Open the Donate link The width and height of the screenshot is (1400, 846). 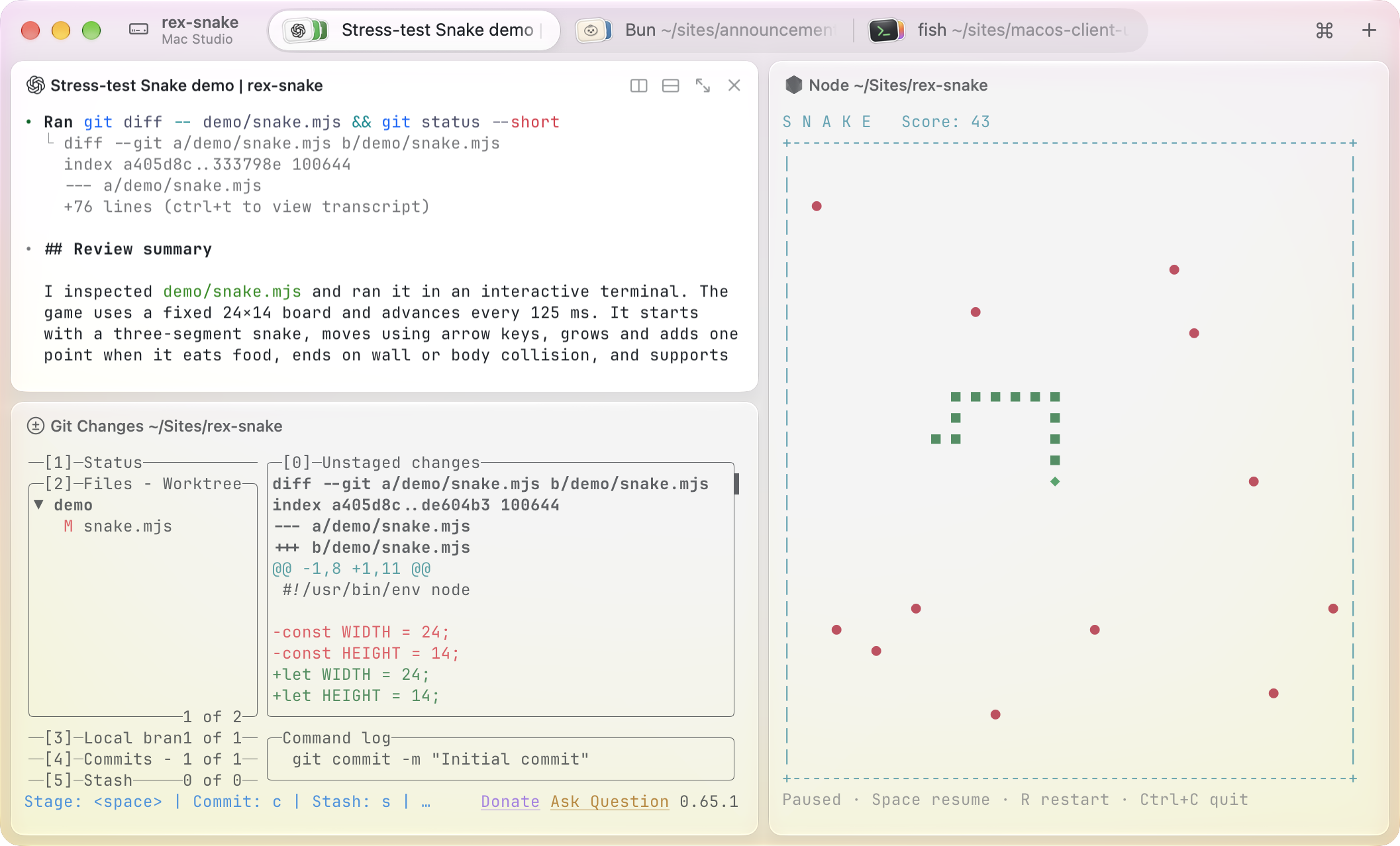click(510, 802)
